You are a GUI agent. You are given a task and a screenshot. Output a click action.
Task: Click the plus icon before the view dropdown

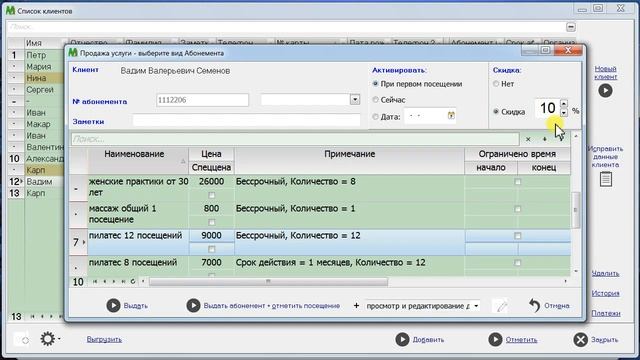(x=356, y=305)
